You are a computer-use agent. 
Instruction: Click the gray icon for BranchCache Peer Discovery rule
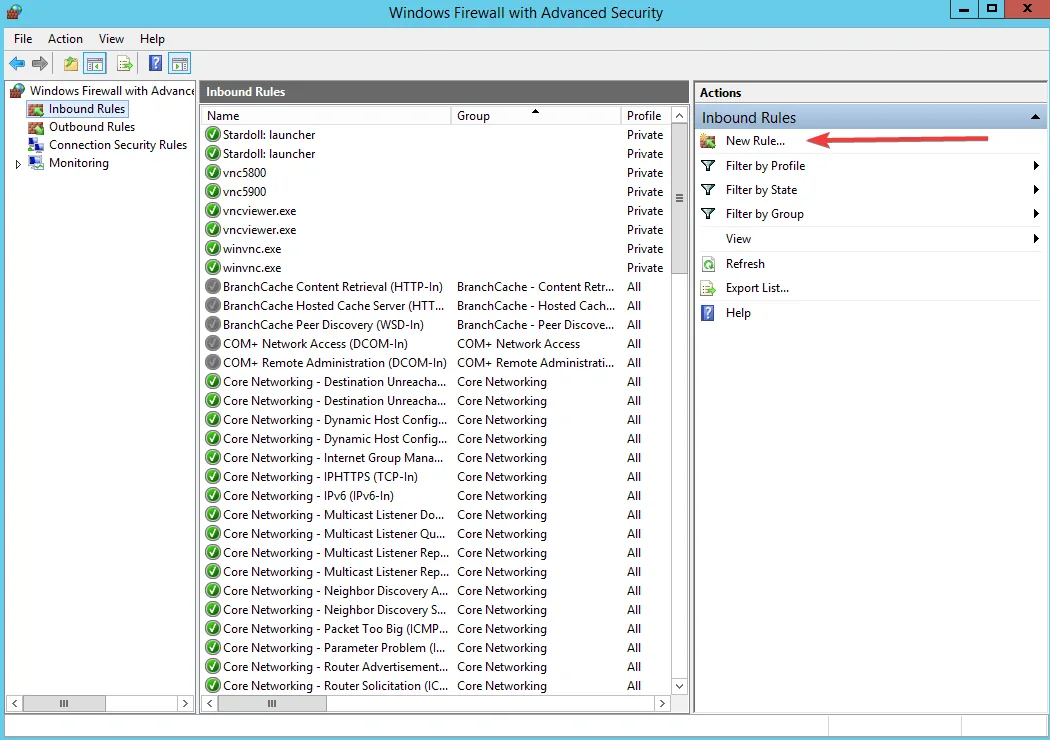pyautogui.click(x=213, y=325)
